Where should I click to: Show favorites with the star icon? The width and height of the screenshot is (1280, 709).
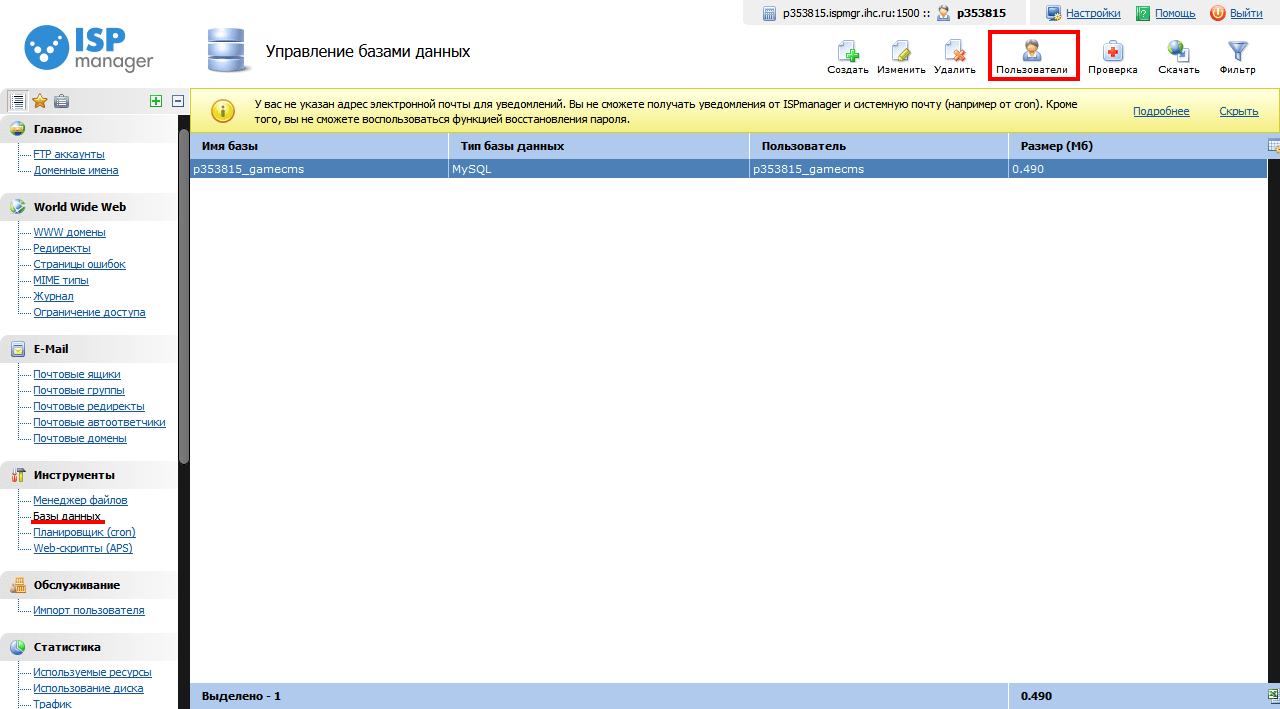point(40,101)
